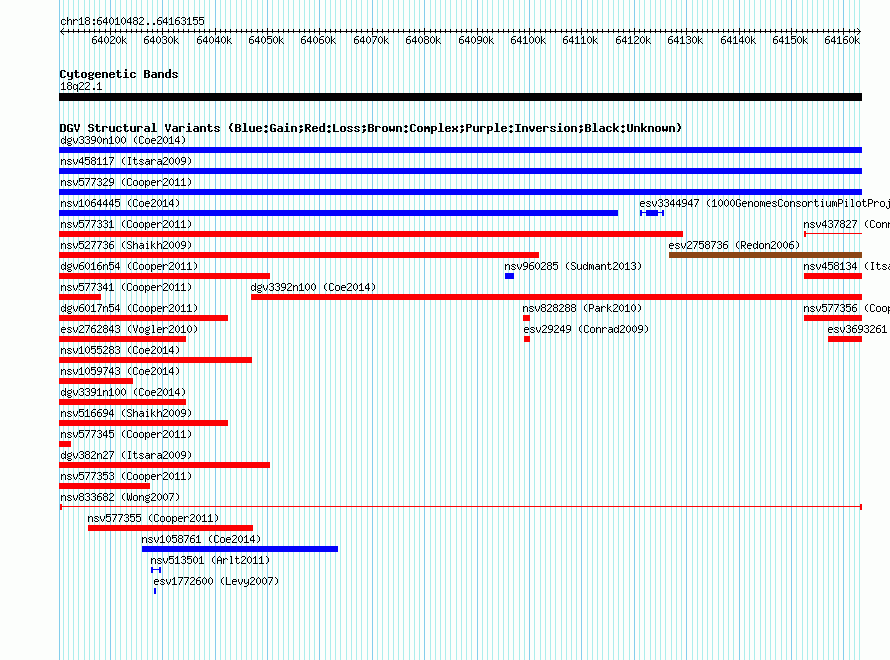Select the nsv458117 (Itsara2009) variant label

(126, 161)
